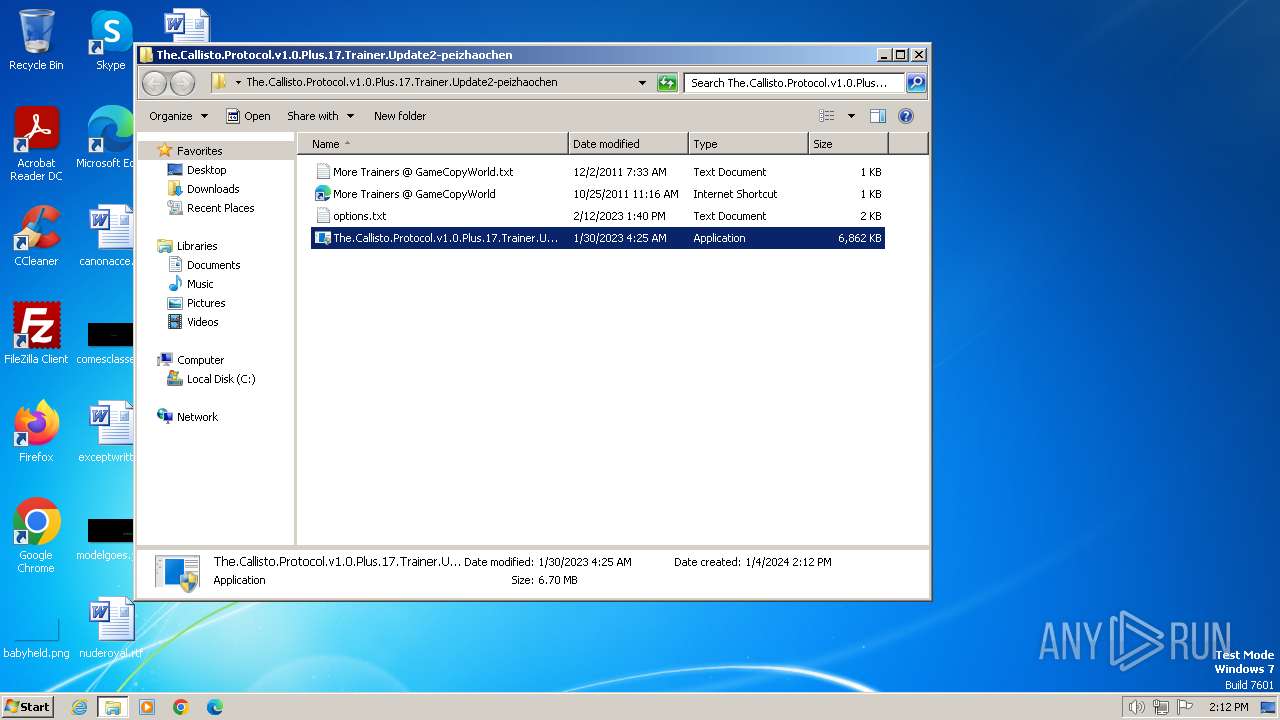
Task: Open the address bar history dropdown arrow
Action: click(642, 83)
